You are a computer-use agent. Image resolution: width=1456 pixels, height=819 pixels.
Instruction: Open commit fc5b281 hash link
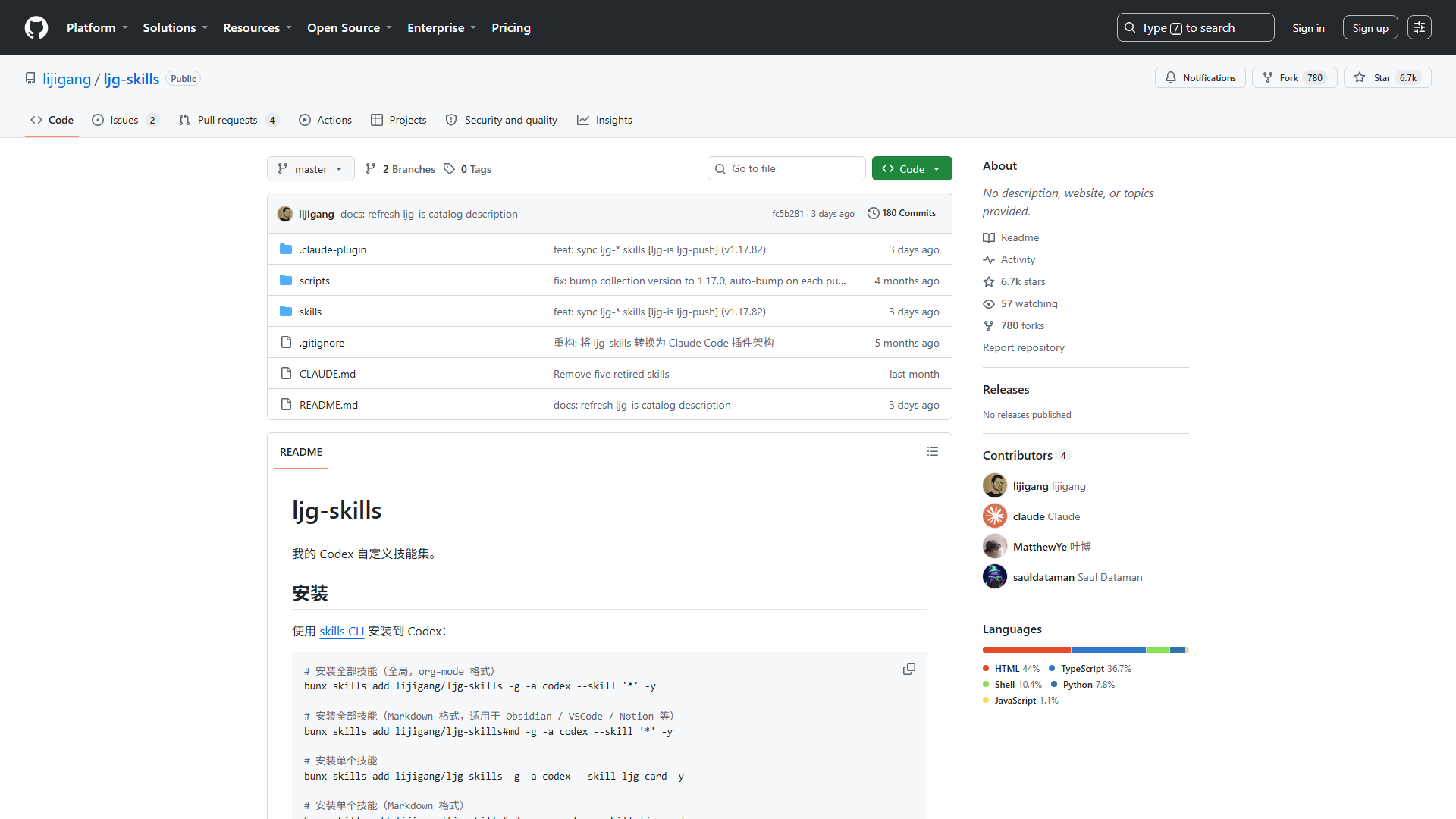coord(788,214)
